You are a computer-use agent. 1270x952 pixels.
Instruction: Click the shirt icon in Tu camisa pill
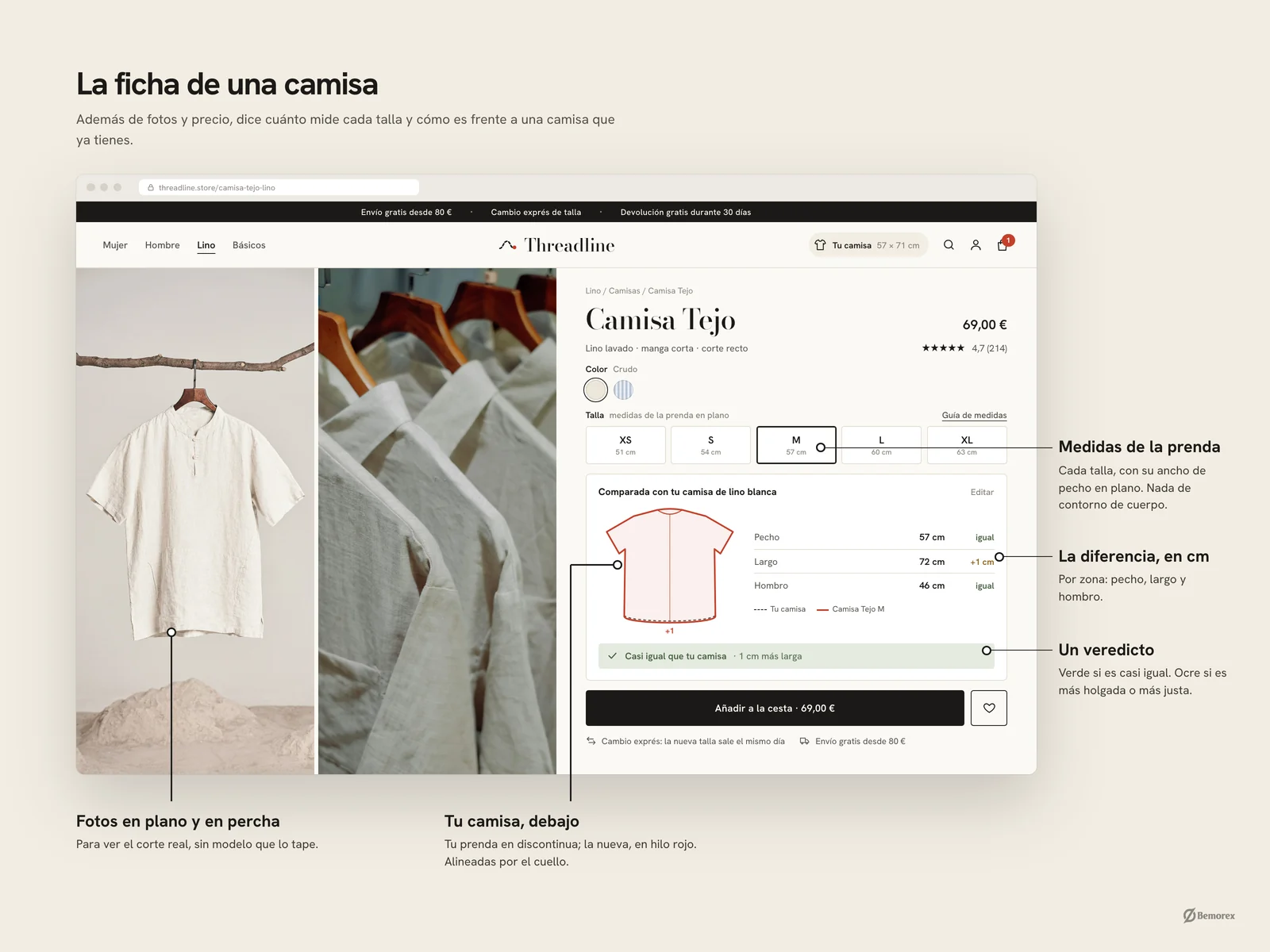820,245
